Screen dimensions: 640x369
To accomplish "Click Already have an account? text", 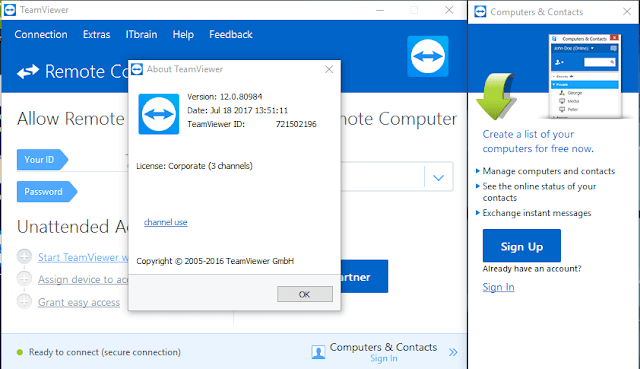I will point(532,269).
